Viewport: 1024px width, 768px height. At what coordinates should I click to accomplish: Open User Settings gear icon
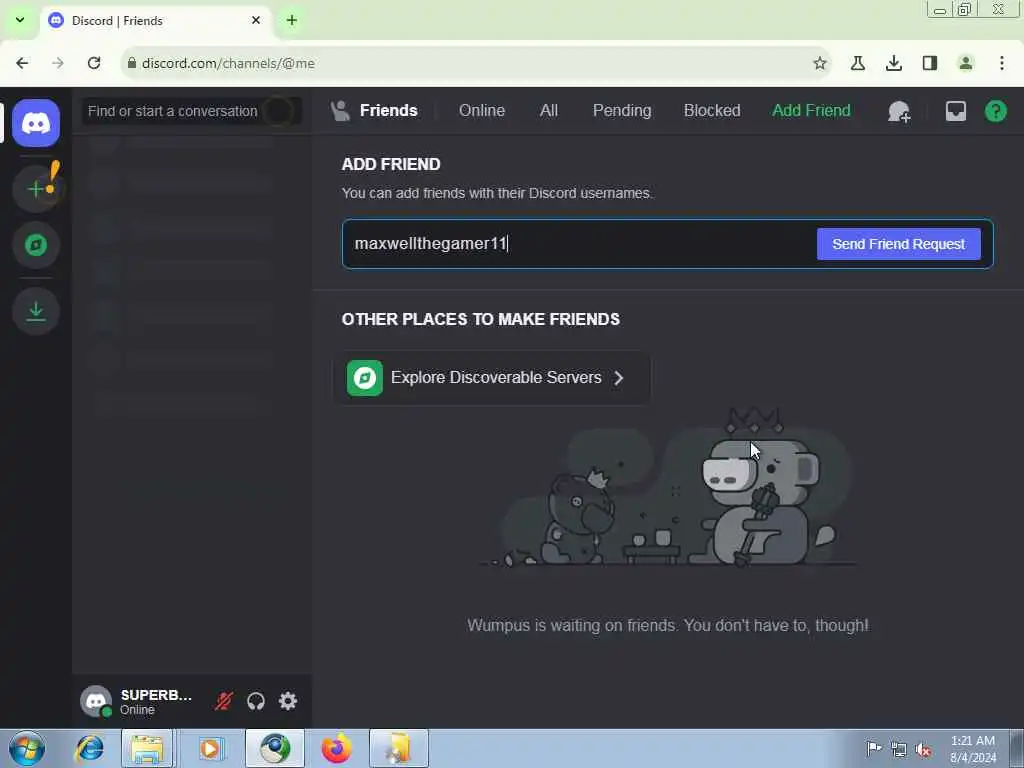[x=288, y=701]
